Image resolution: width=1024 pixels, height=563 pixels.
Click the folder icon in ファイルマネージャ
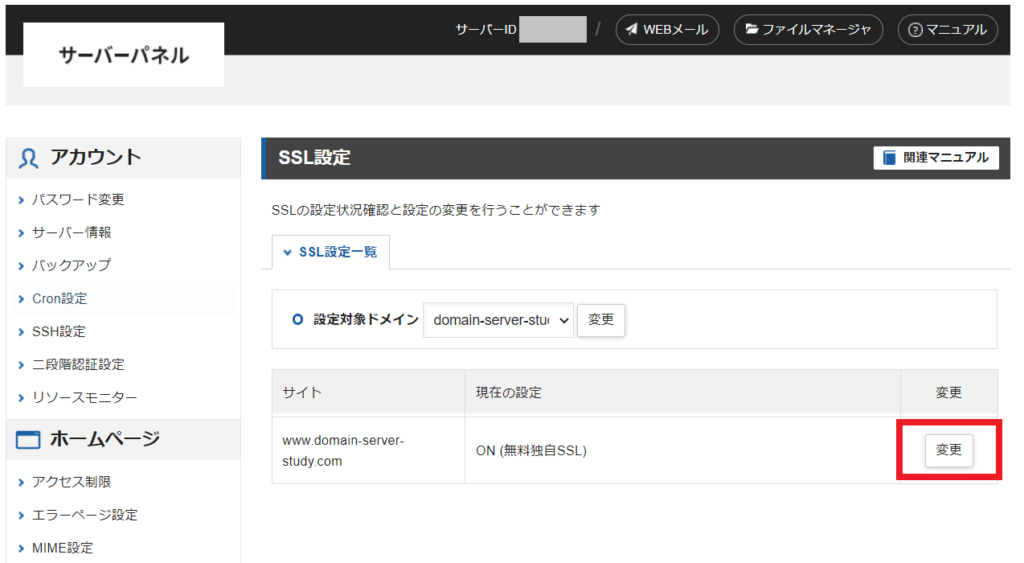tap(752, 29)
